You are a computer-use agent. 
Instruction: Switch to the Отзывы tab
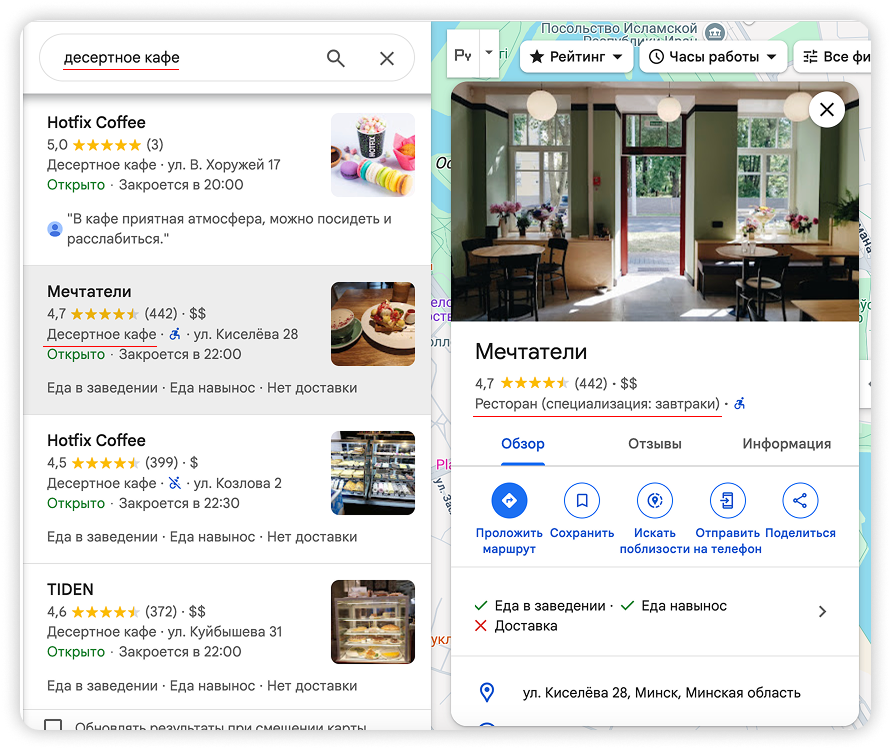(x=654, y=443)
